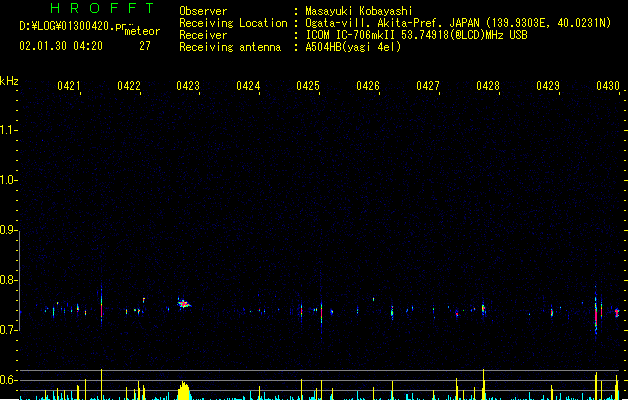This screenshot has height=400, width=629.
Task: Click the tall echo streak just after 0425
Action: 321,311
